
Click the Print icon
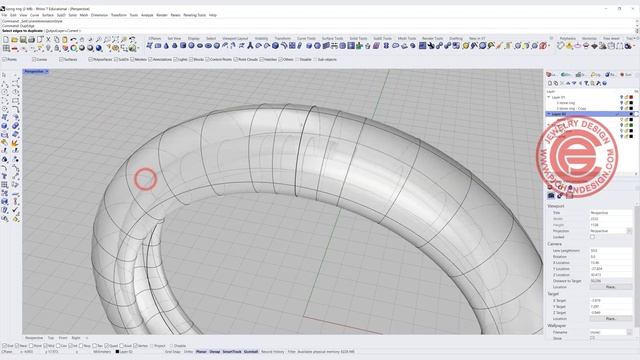pos(31,40)
